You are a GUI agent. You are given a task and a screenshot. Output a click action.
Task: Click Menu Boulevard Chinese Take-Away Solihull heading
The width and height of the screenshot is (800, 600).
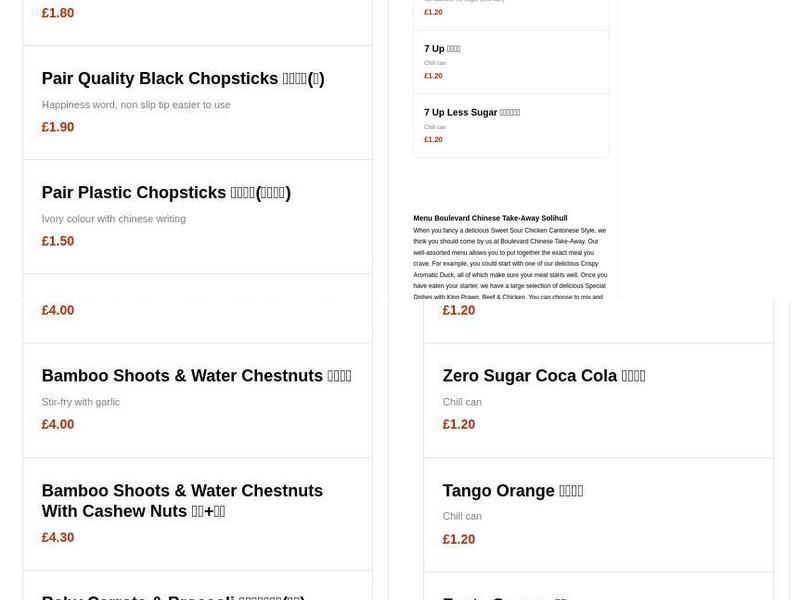(490, 218)
